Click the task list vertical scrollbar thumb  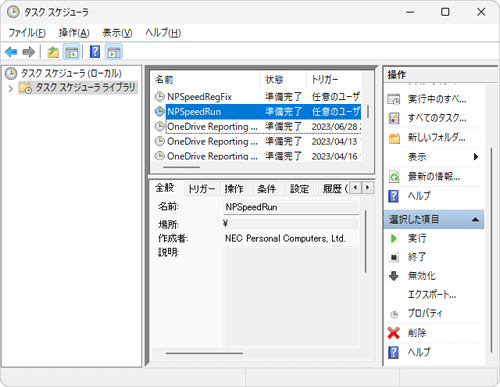click(368, 111)
